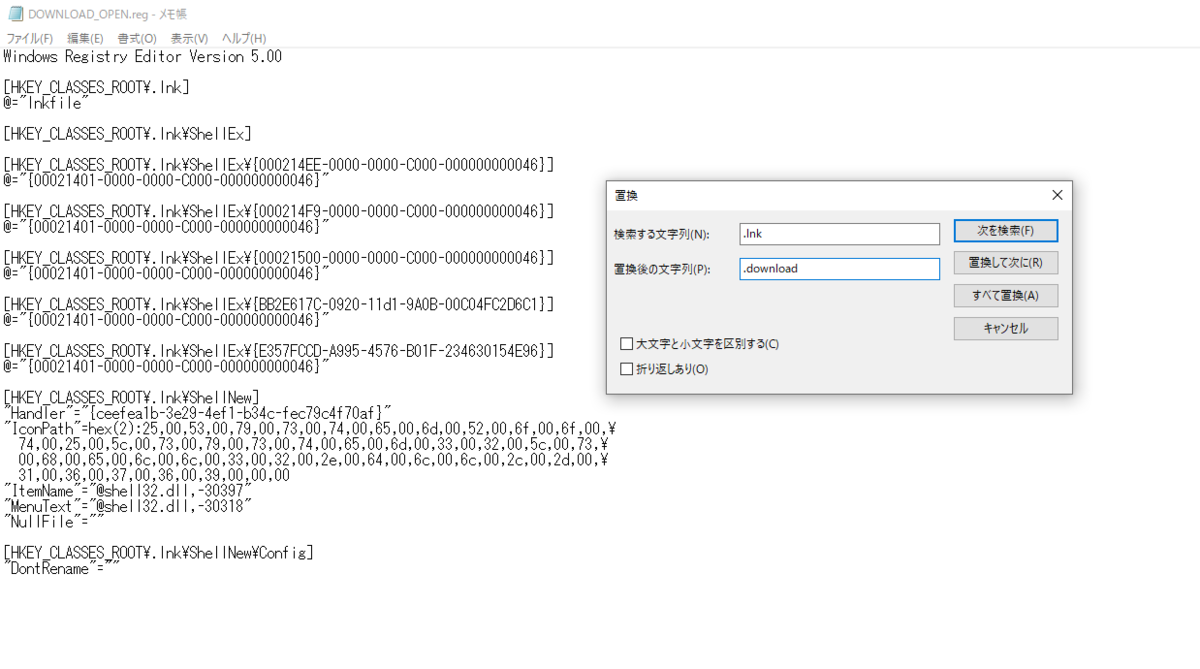Click the 次を検索(F) button

click(1005, 230)
